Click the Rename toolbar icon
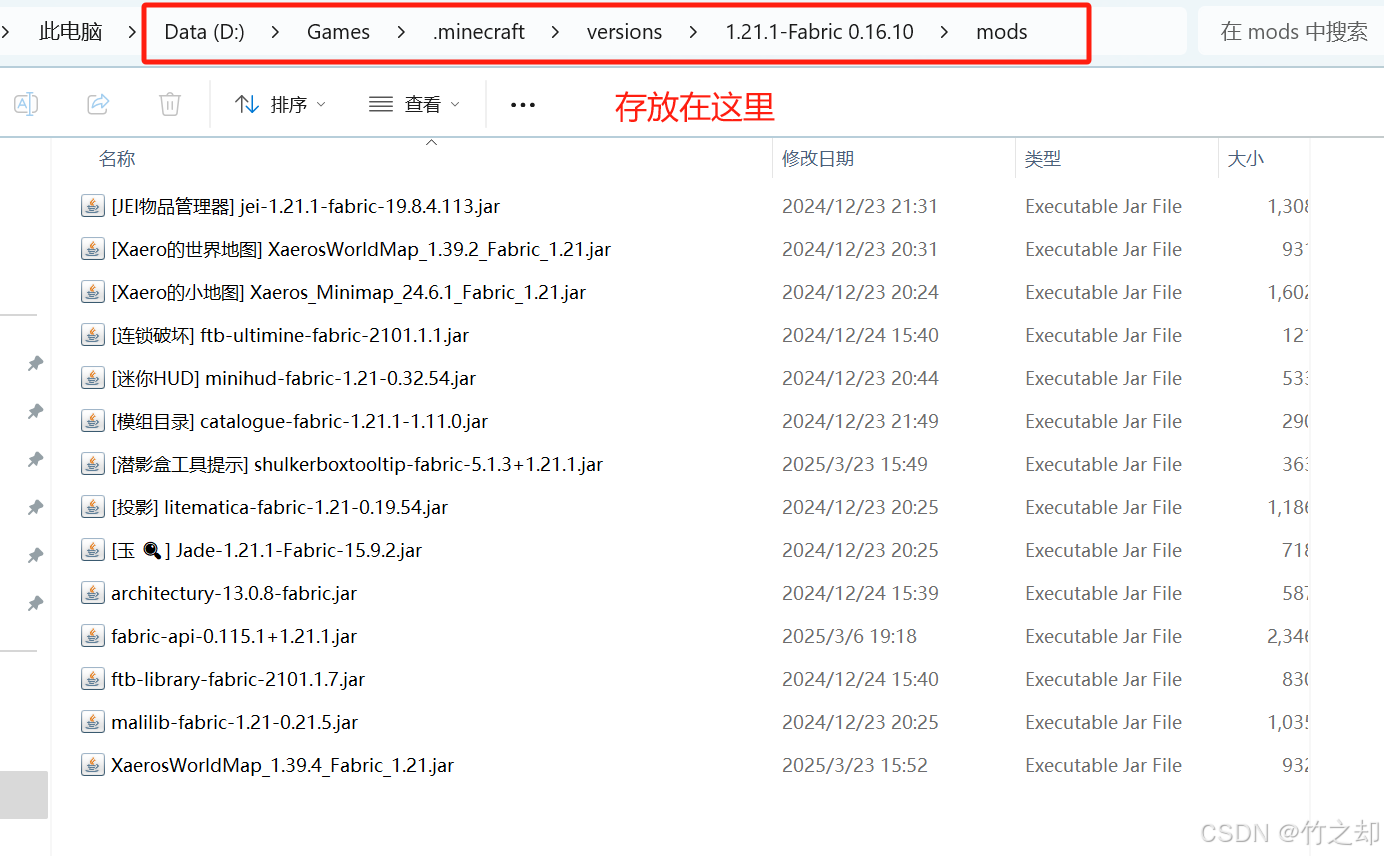Screen dimensions: 1384x856 pyautogui.click(x=26, y=104)
